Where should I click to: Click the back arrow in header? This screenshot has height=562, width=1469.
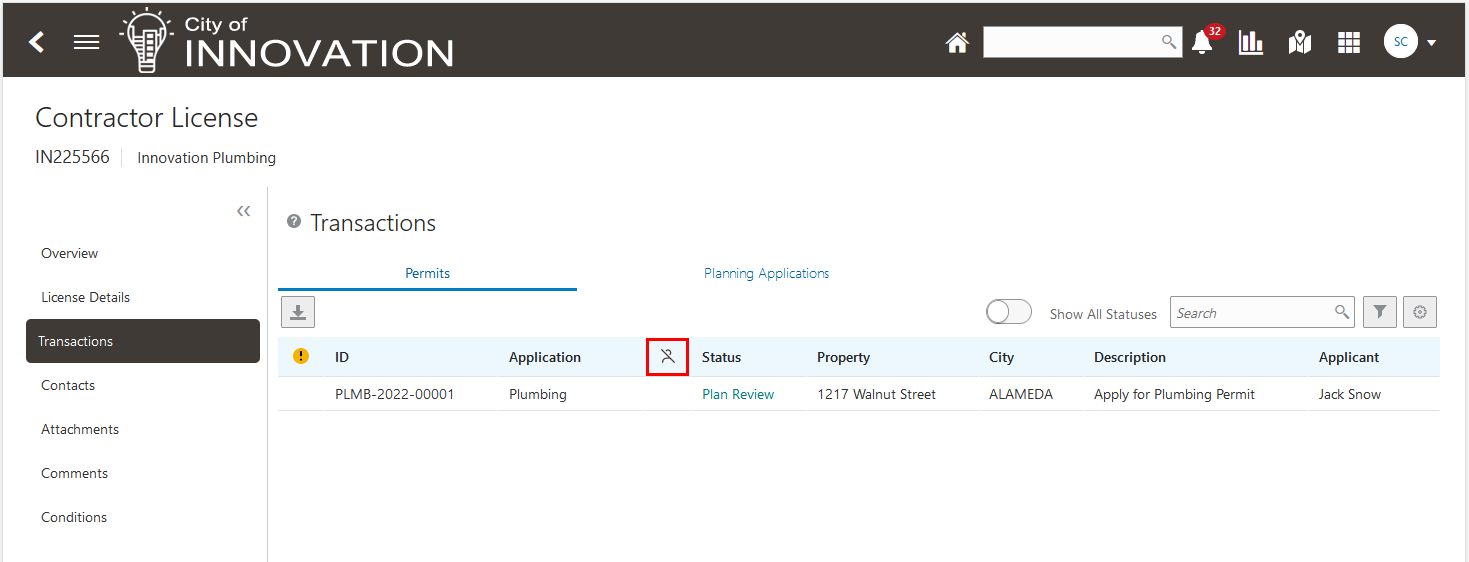37,42
